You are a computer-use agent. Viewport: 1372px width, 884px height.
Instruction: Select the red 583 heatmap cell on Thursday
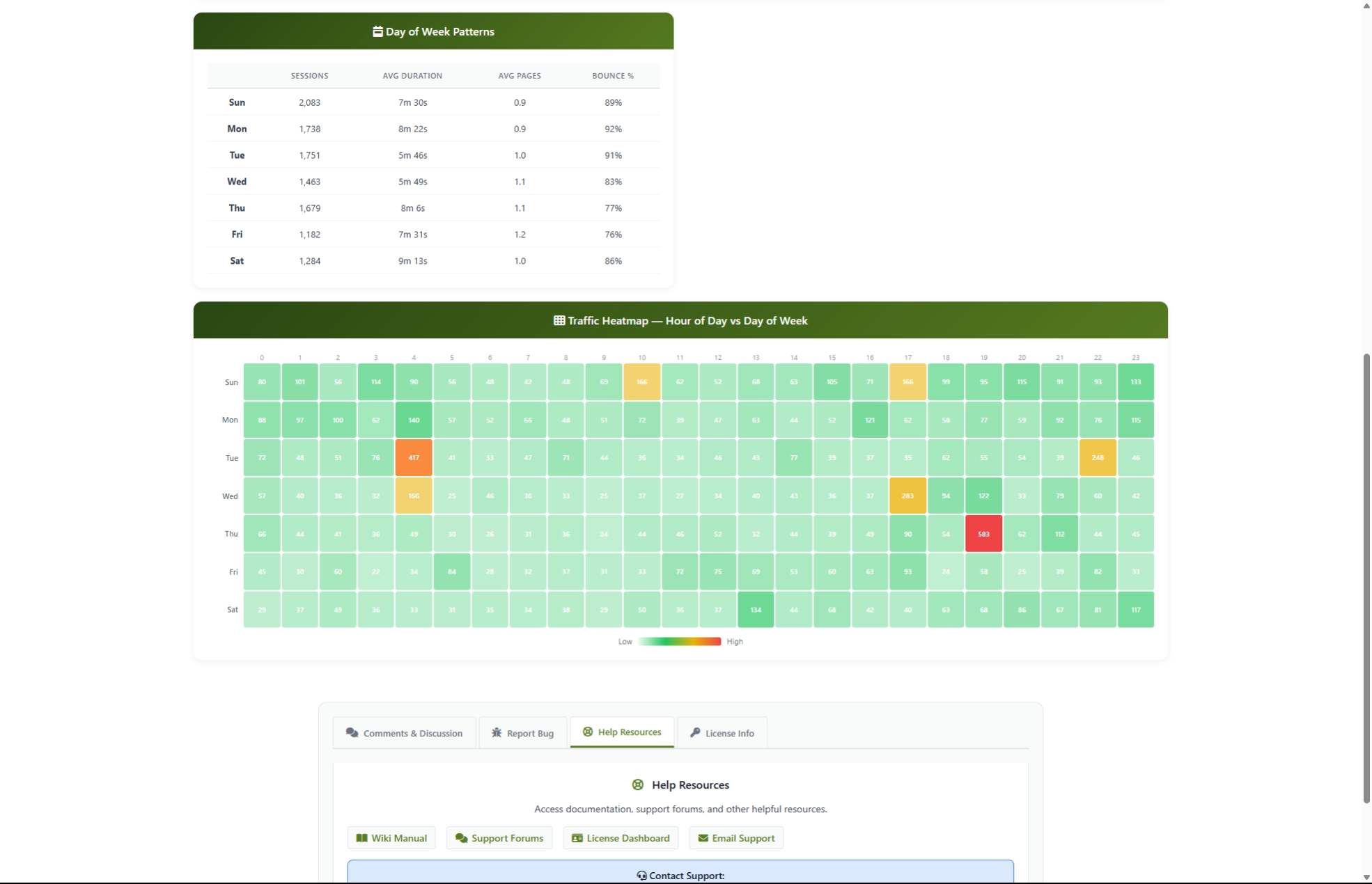click(983, 533)
